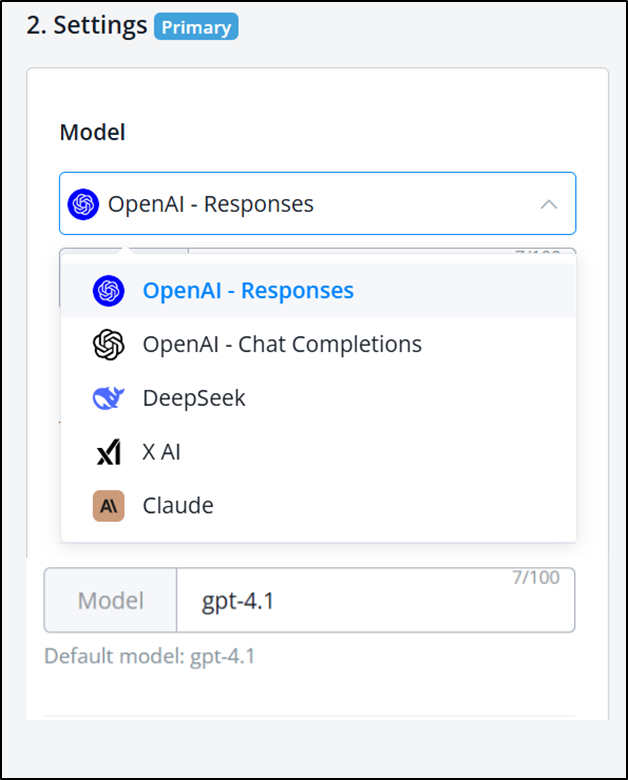Click the Model provider combo box text

(x=211, y=204)
